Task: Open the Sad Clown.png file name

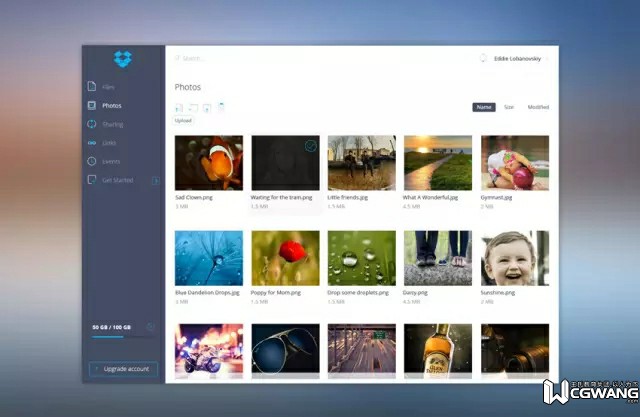Action: click(194, 197)
